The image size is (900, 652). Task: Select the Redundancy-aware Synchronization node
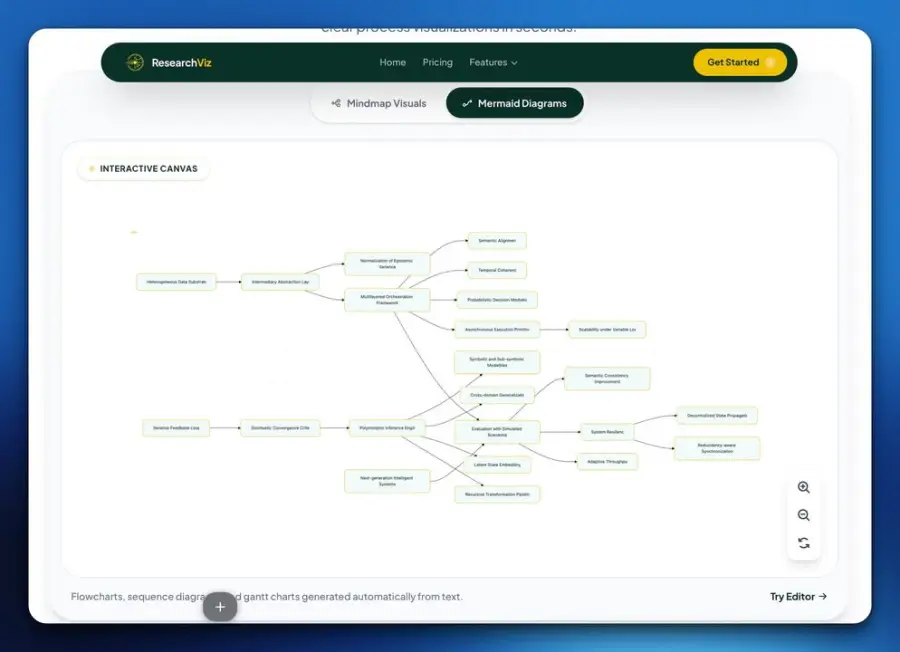coord(717,448)
